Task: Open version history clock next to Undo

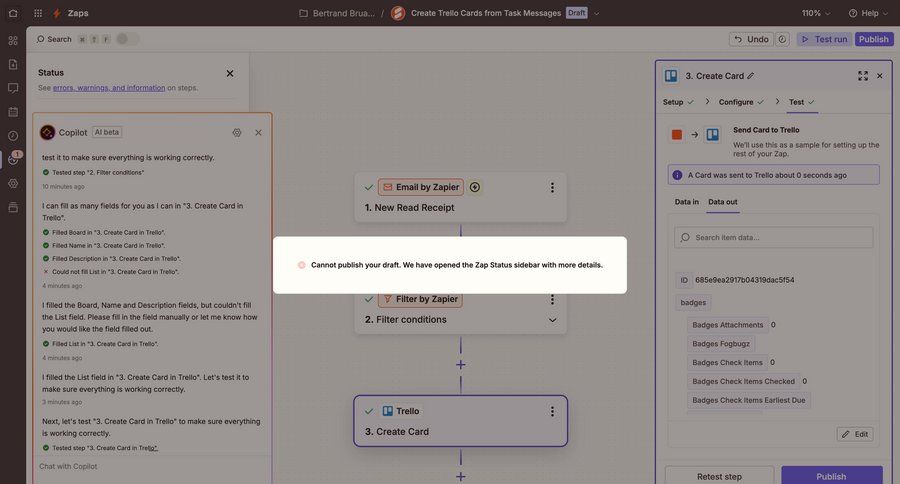Action: 782,39
